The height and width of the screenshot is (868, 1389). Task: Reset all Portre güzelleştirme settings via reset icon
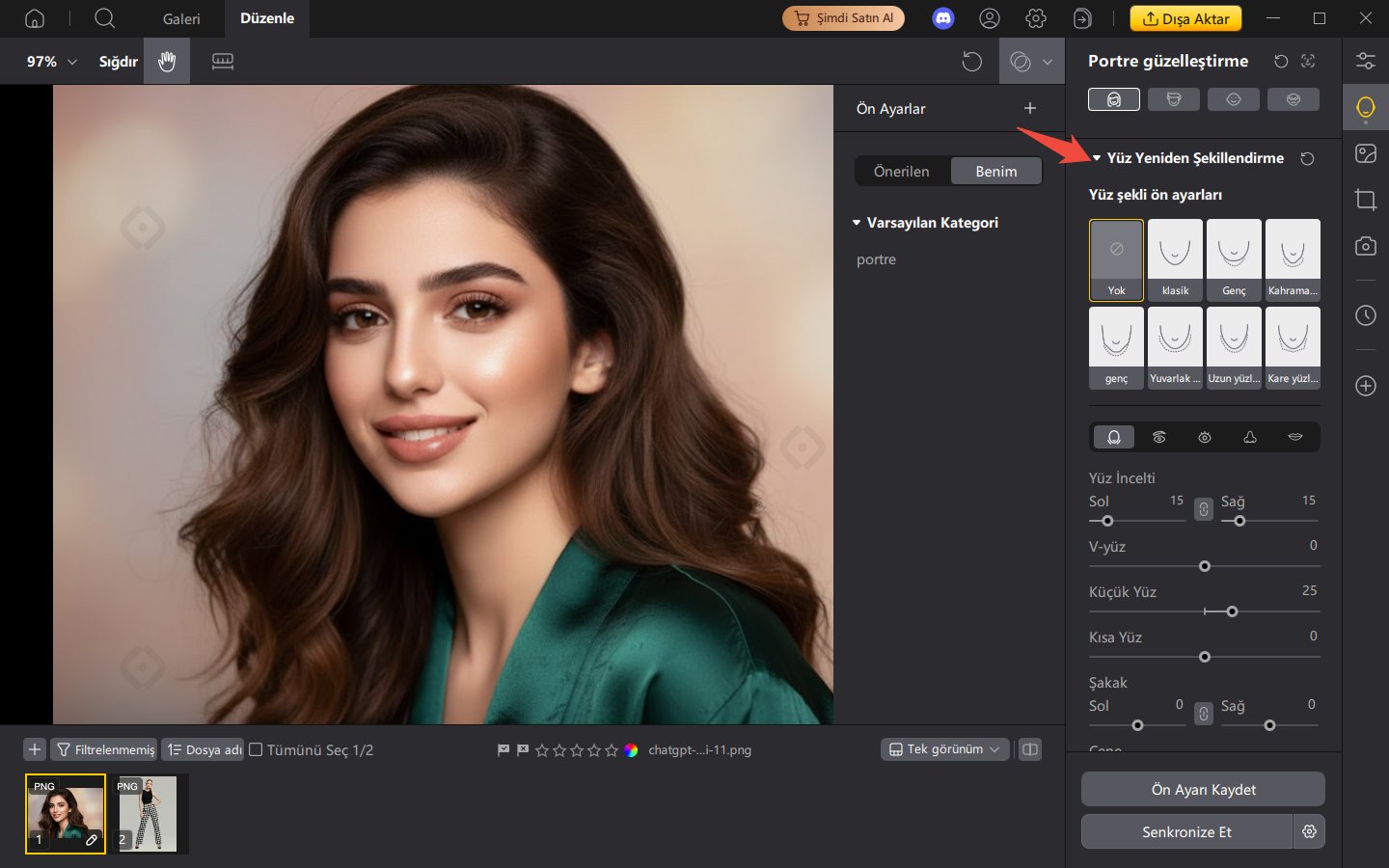(1281, 60)
